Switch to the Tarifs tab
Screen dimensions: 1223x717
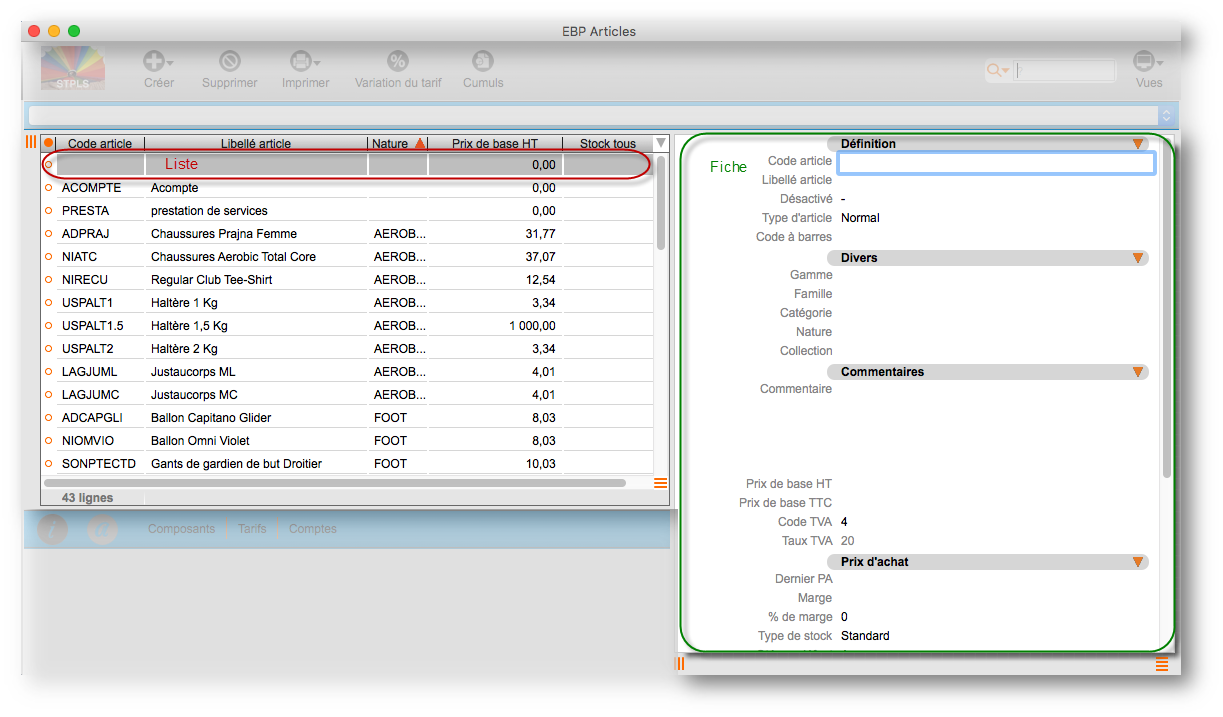(252, 529)
